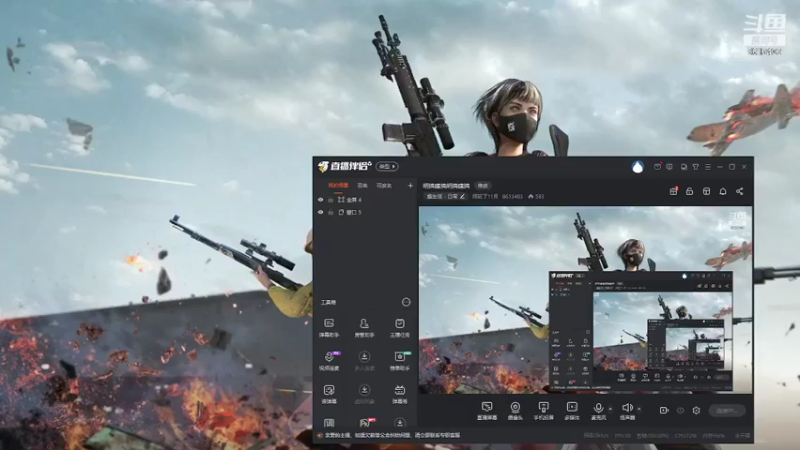Click the CPU usage readout in status bar
Viewport: 800px width, 450px height.
[x=686, y=435]
